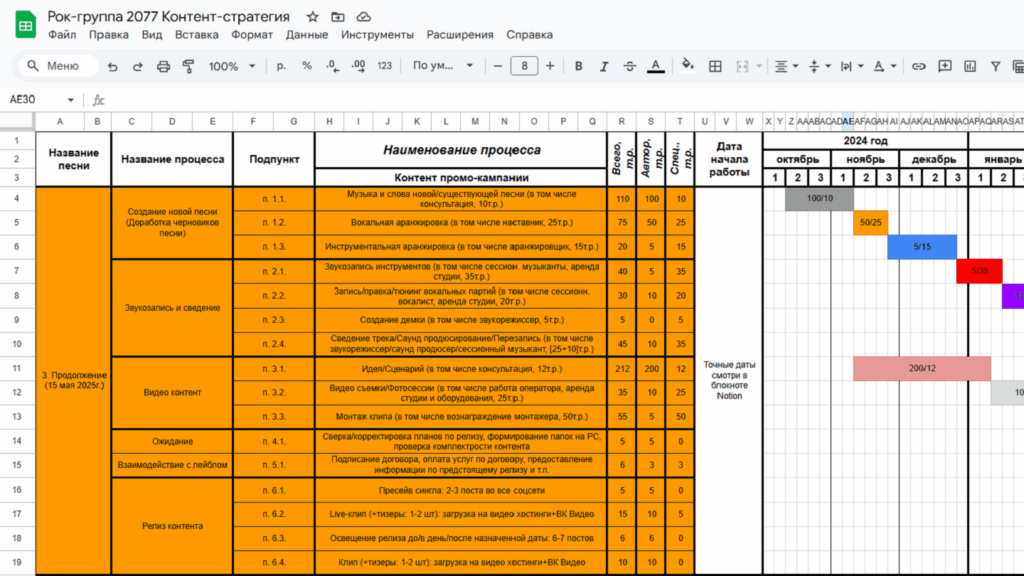Open the font family dropdown

point(443,66)
